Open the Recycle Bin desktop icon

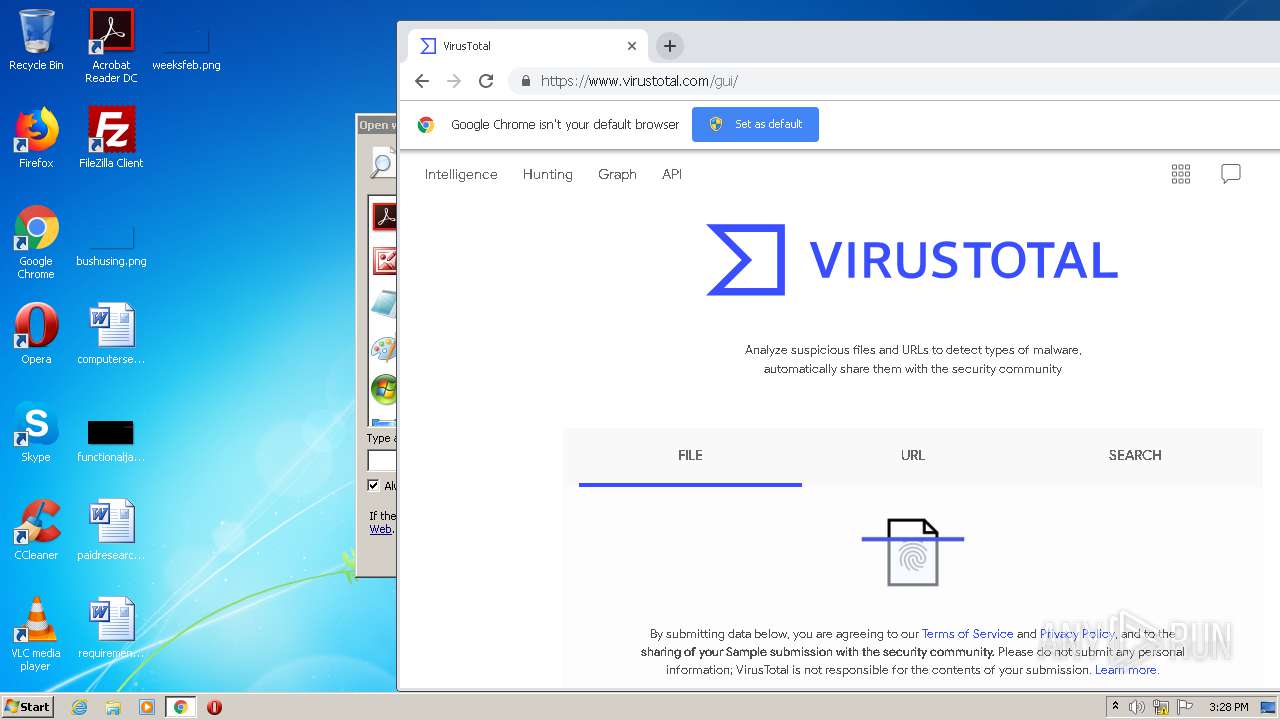click(x=36, y=41)
